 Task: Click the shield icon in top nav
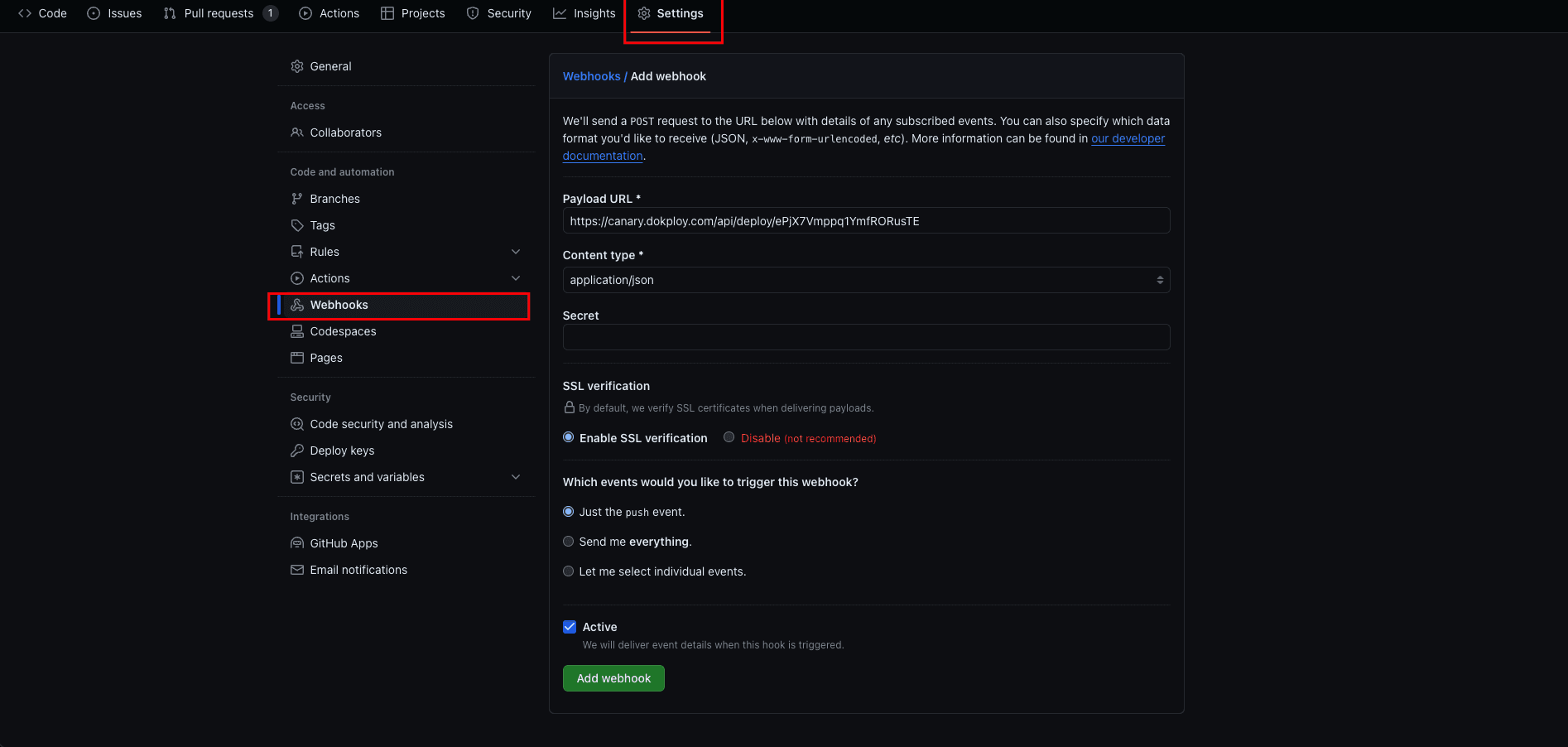click(x=473, y=13)
